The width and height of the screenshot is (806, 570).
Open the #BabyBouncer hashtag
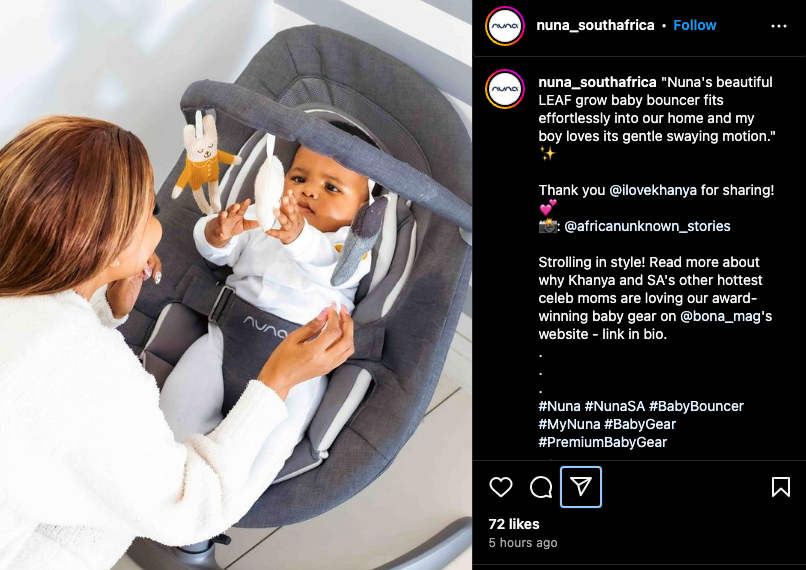pos(696,406)
